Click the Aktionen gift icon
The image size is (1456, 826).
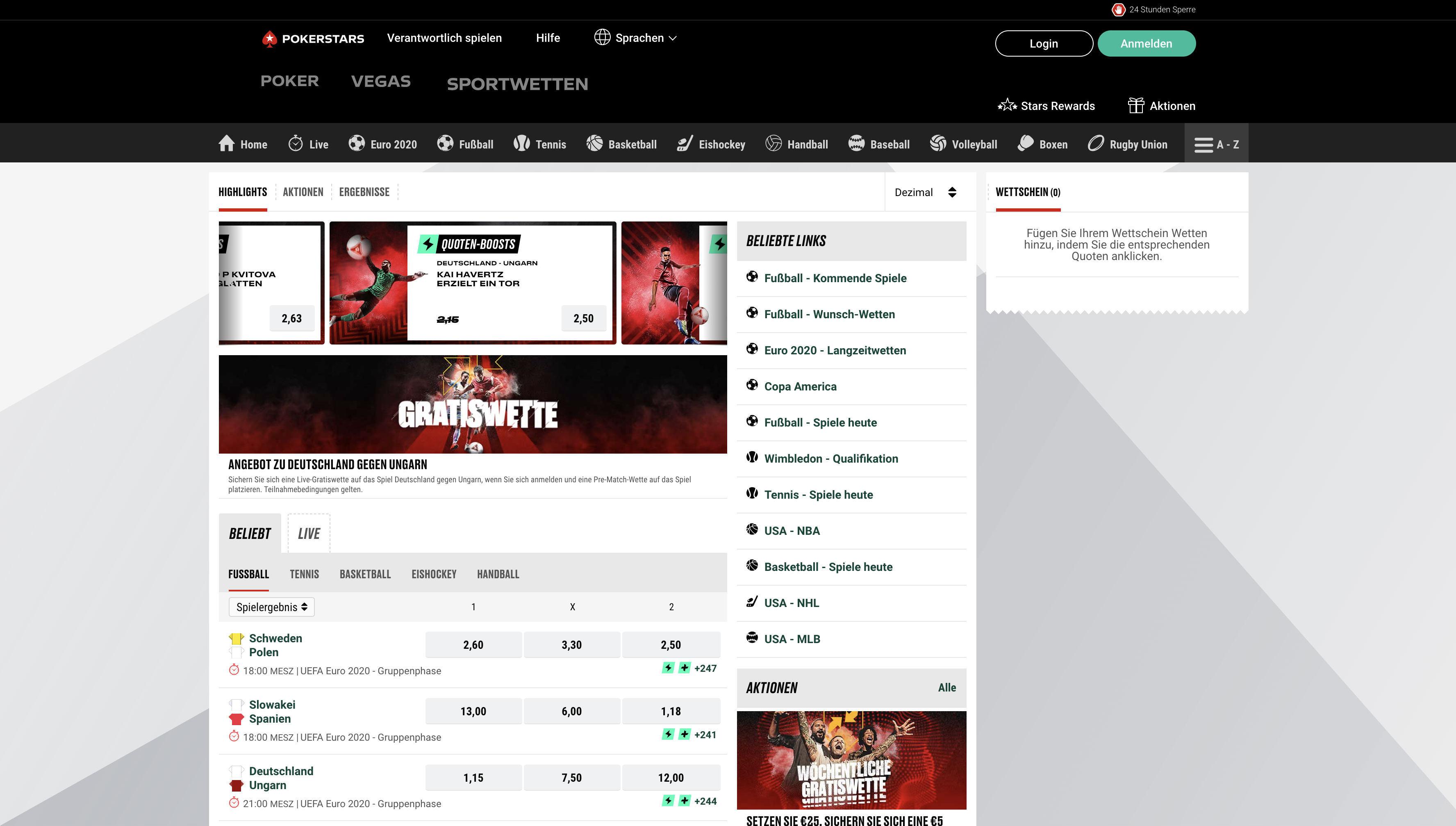coord(1137,105)
